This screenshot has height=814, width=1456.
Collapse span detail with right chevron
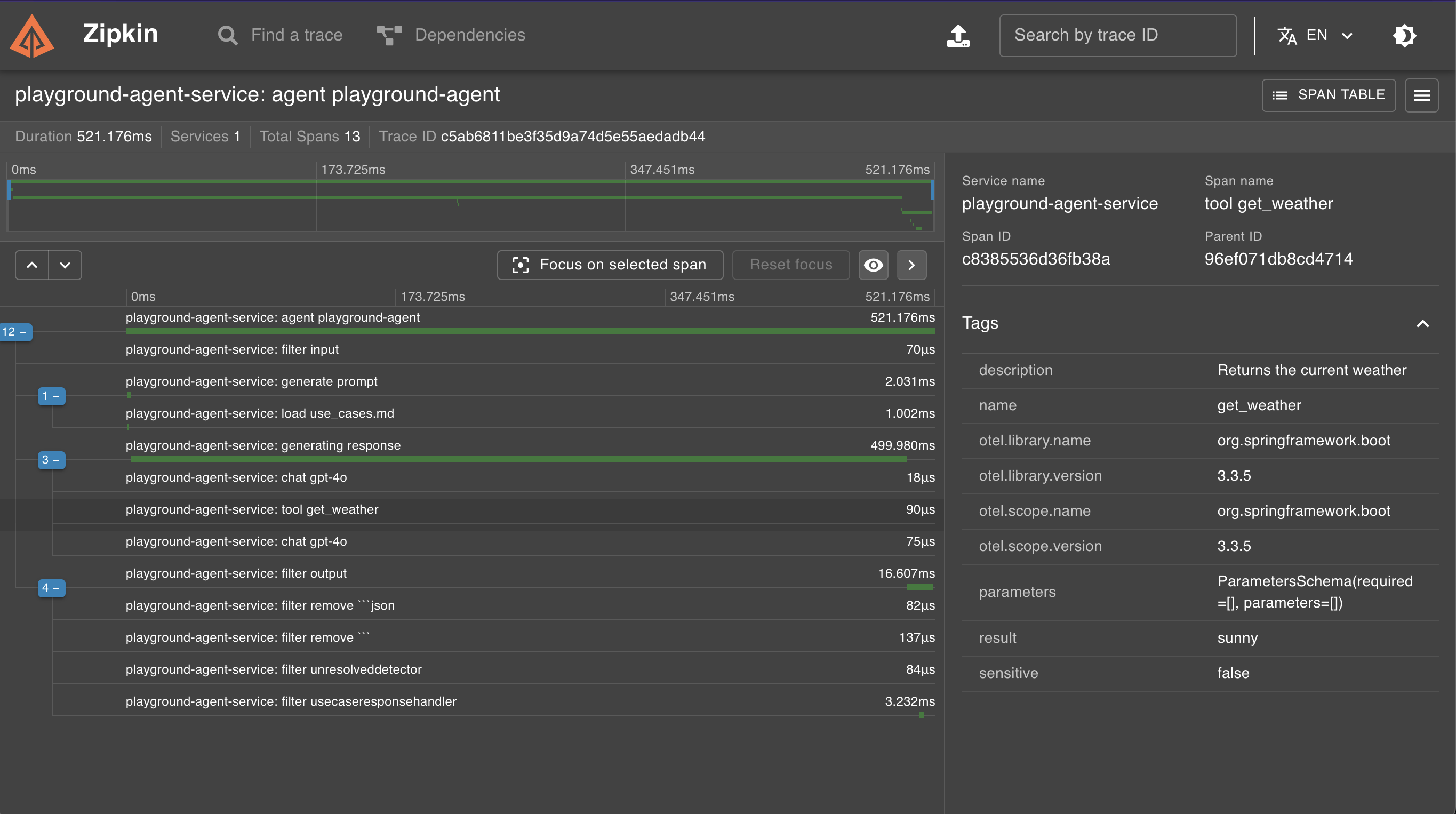pos(911,265)
